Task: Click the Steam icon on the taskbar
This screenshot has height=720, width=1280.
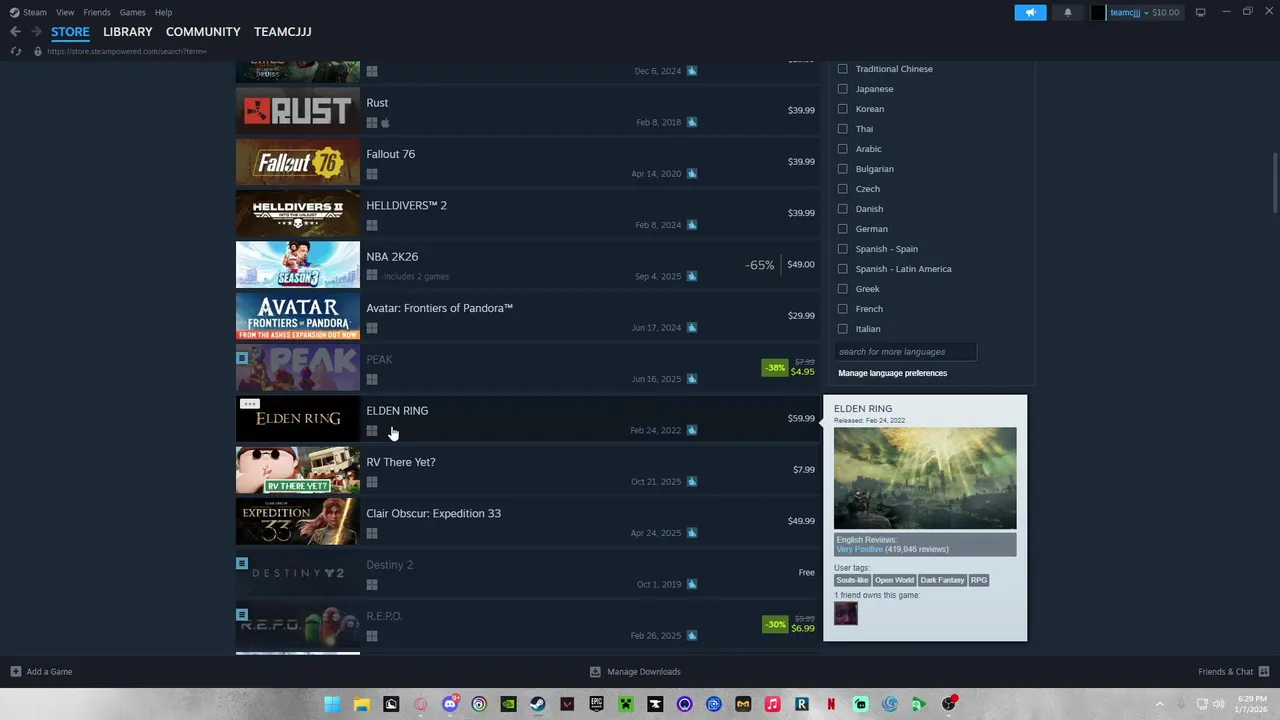Action: (x=537, y=704)
